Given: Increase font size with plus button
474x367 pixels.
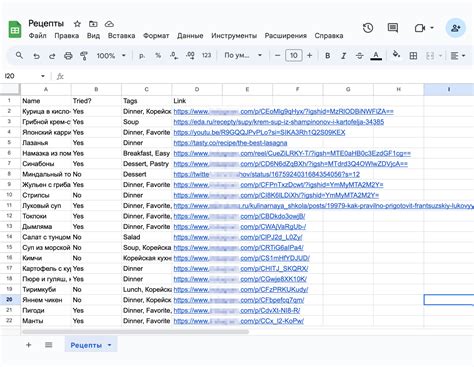Looking at the screenshot, I should pyautogui.click(x=309, y=56).
